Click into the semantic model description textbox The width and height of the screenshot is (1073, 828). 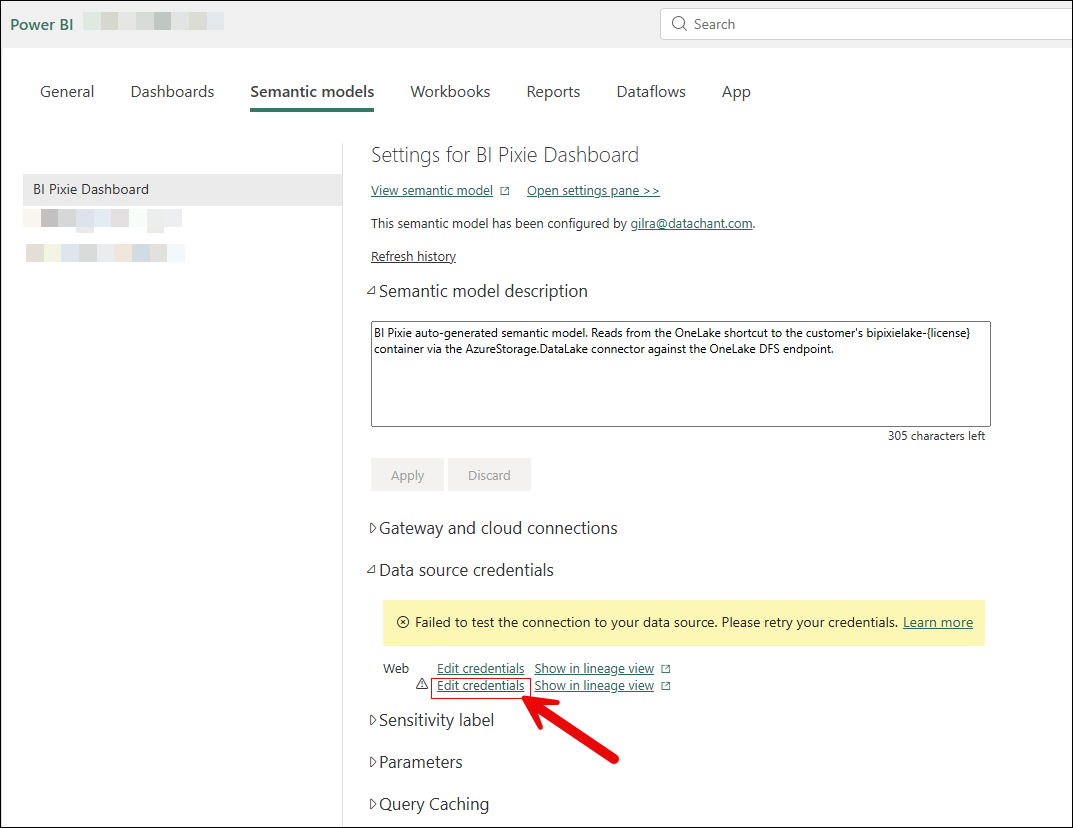(x=680, y=374)
